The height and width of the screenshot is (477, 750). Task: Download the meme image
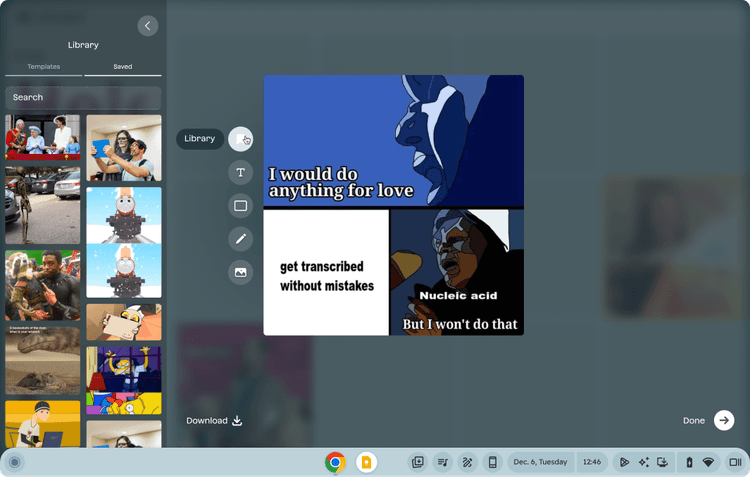[x=214, y=421]
